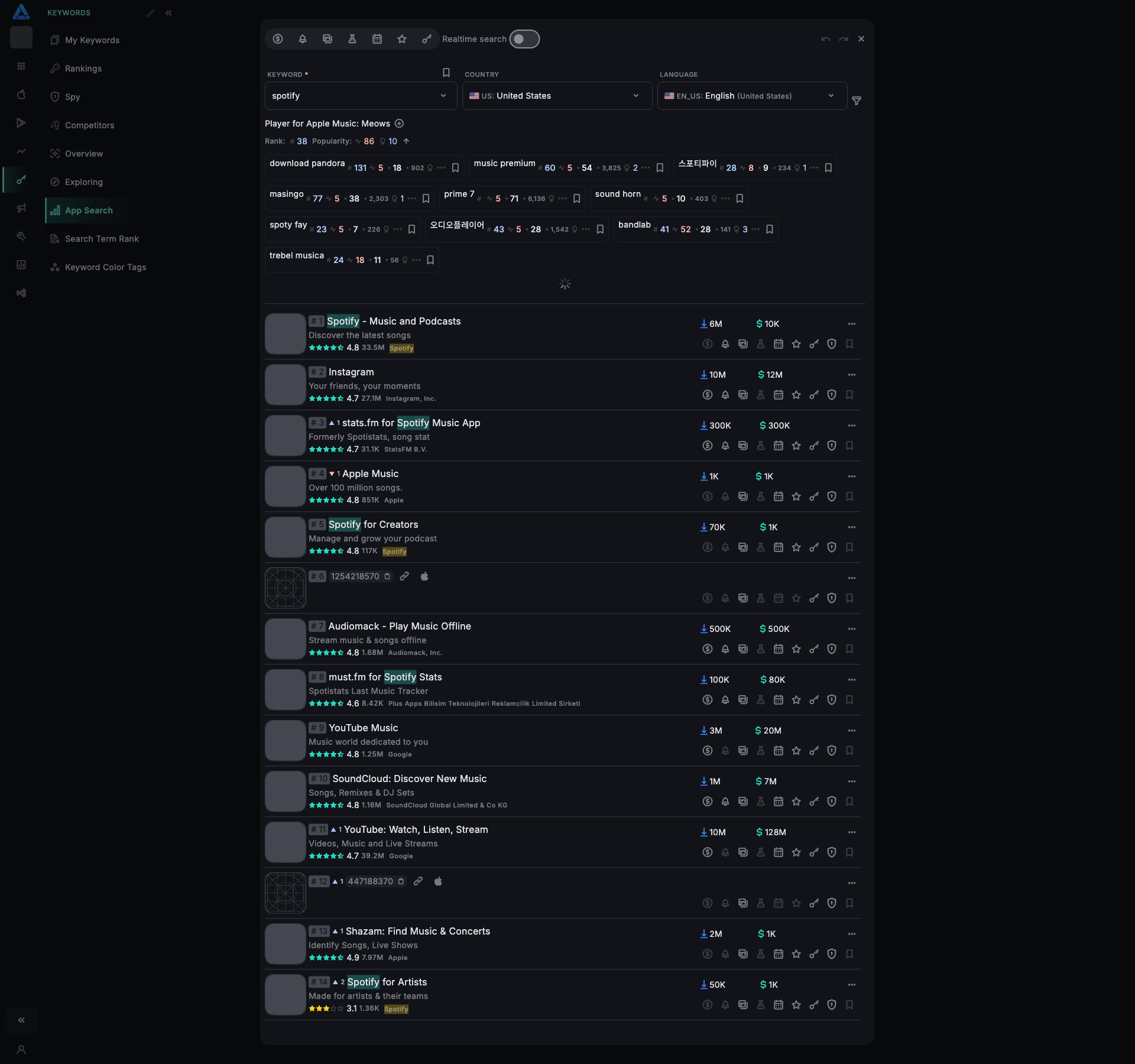Expand the left rail with the bottom double chevron
Viewport: 1135px width, 1064px height.
pos(21,1020)
